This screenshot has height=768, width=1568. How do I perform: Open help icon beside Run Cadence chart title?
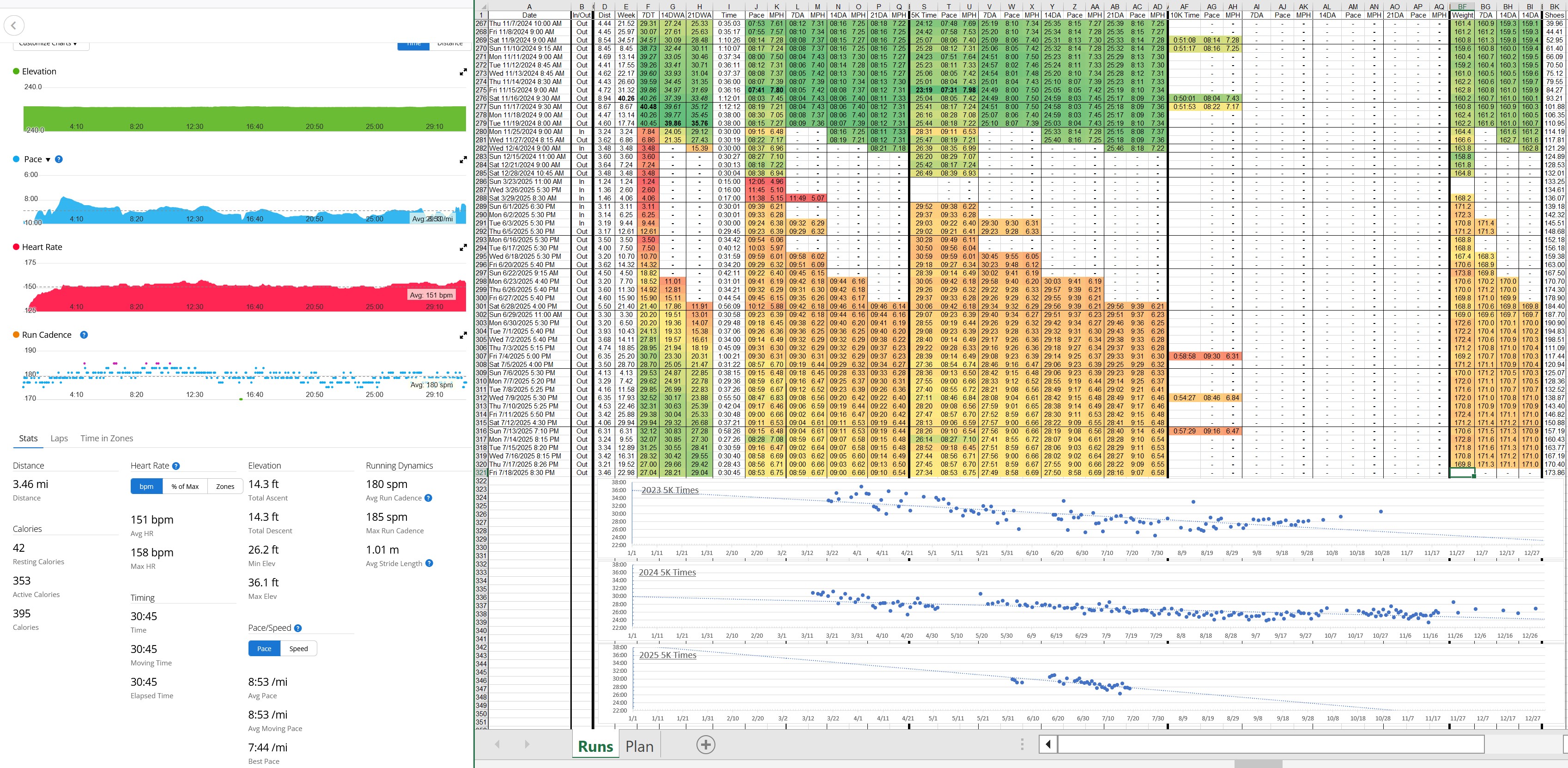click(x=84, y=335)
